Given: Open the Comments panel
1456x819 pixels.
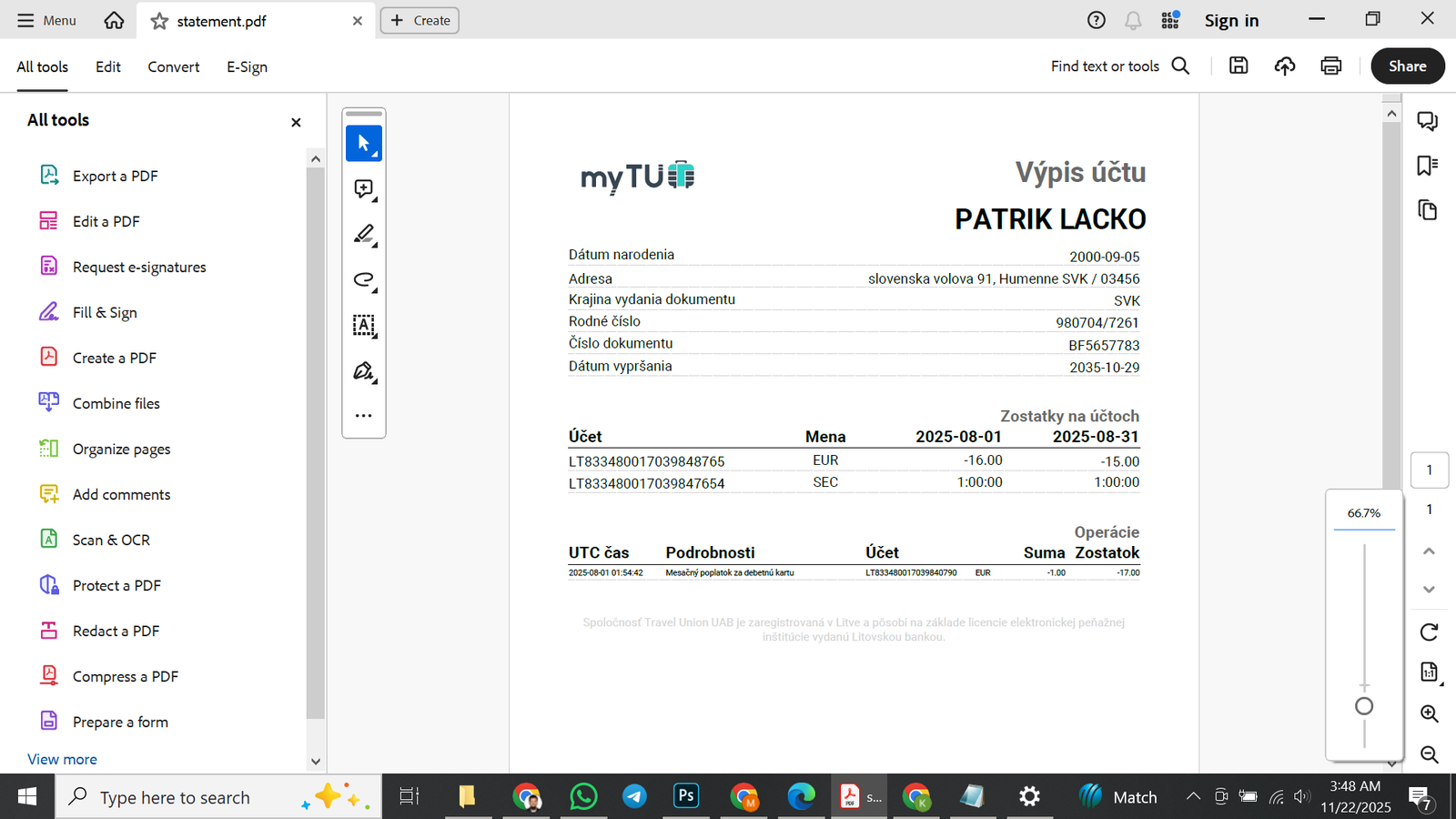Looking at the screenshot, I should (1427, 120).
